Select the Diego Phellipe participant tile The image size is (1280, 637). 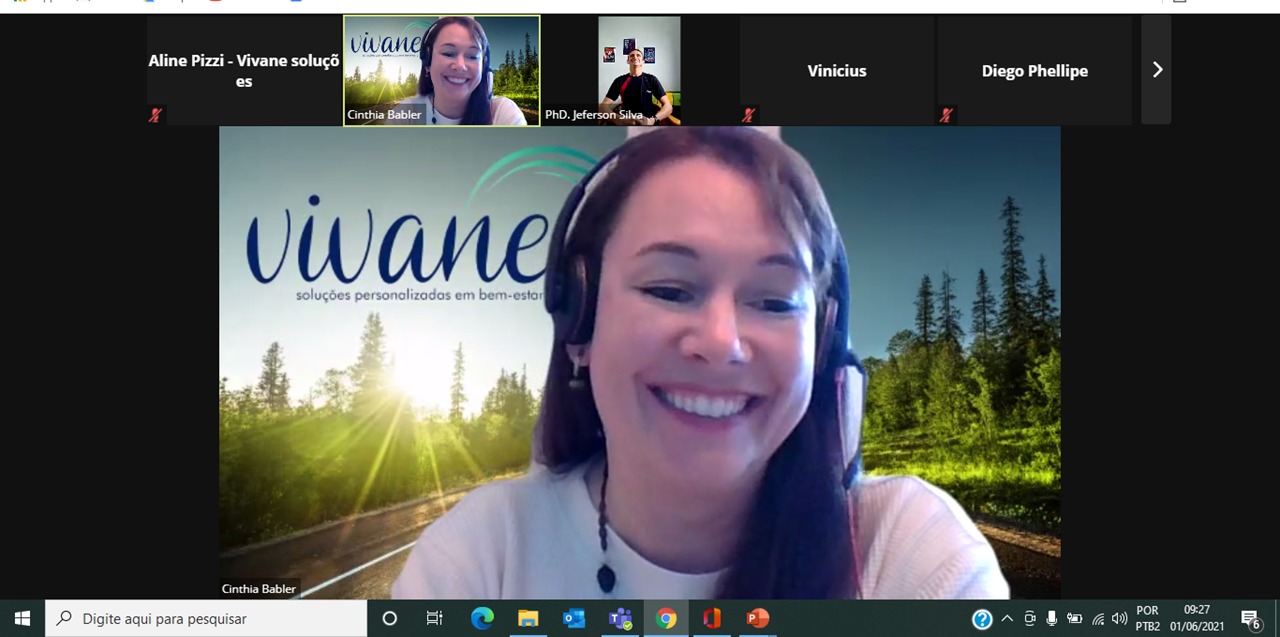tap(1034, 70)
